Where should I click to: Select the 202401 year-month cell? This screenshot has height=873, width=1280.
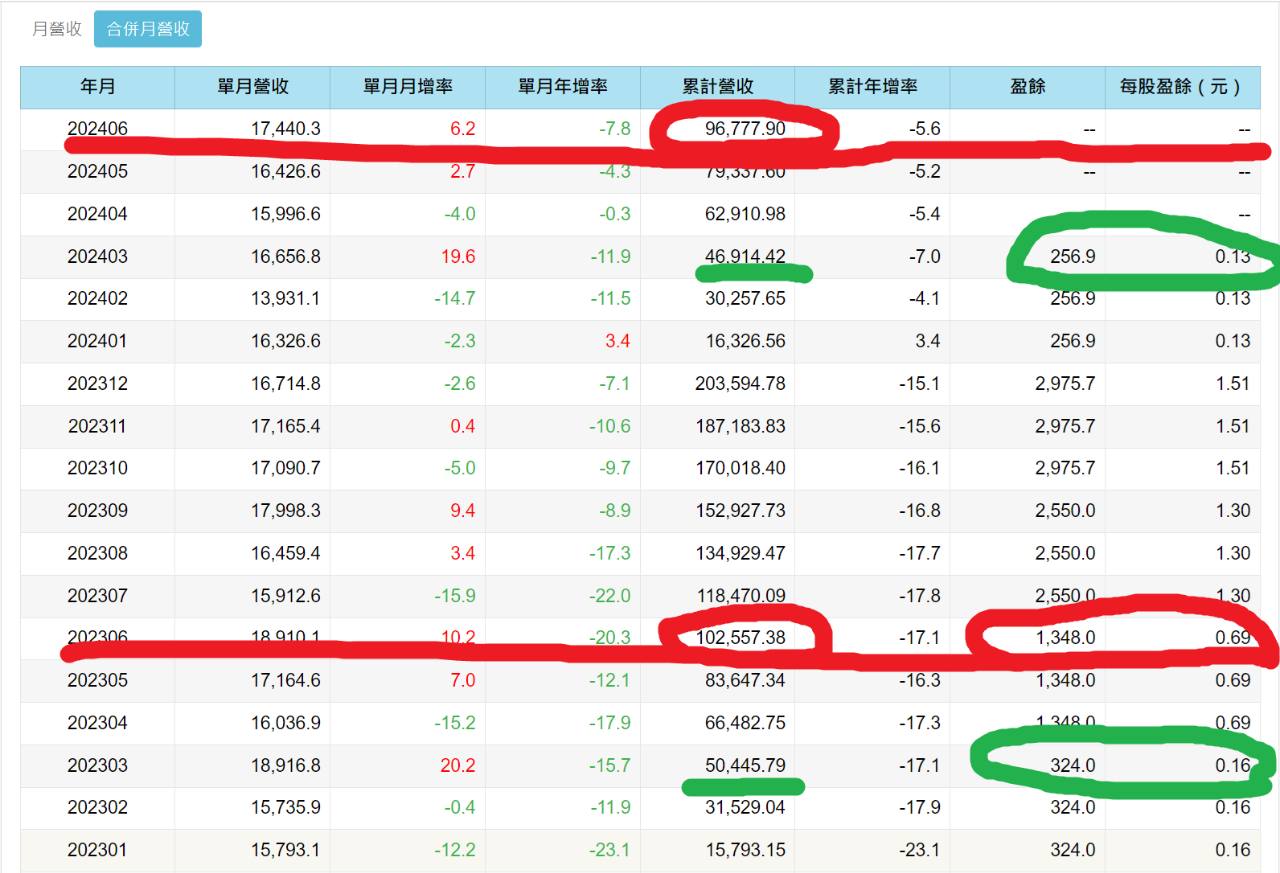tap(98, 341)
